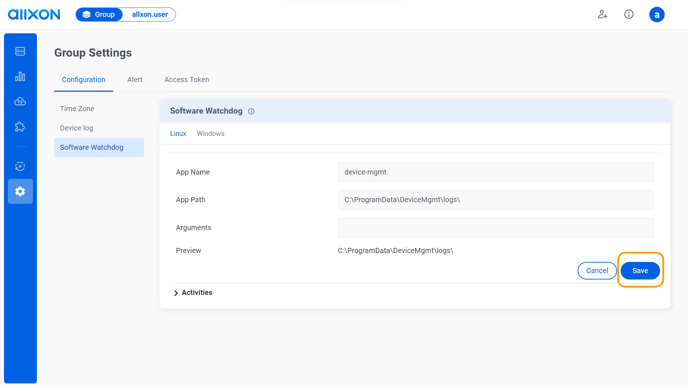Switch to the Configuration tab
The width and height of the screenshot is (688, 387).
[83, 79]
